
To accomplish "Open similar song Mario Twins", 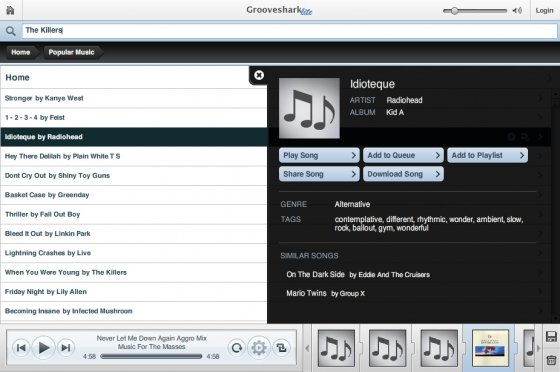I will click(325, 293).
